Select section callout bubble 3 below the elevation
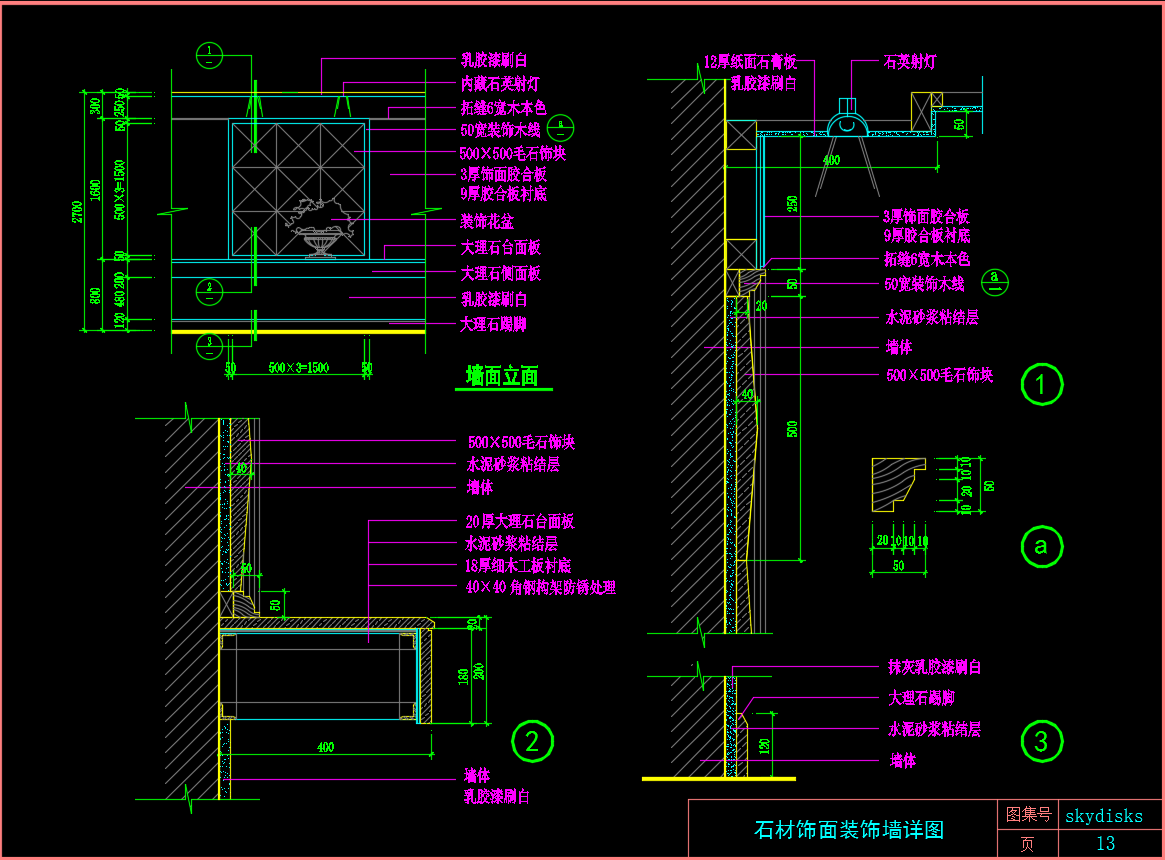Viewport: 1165px width, 860px height. (x=208, y=345)
